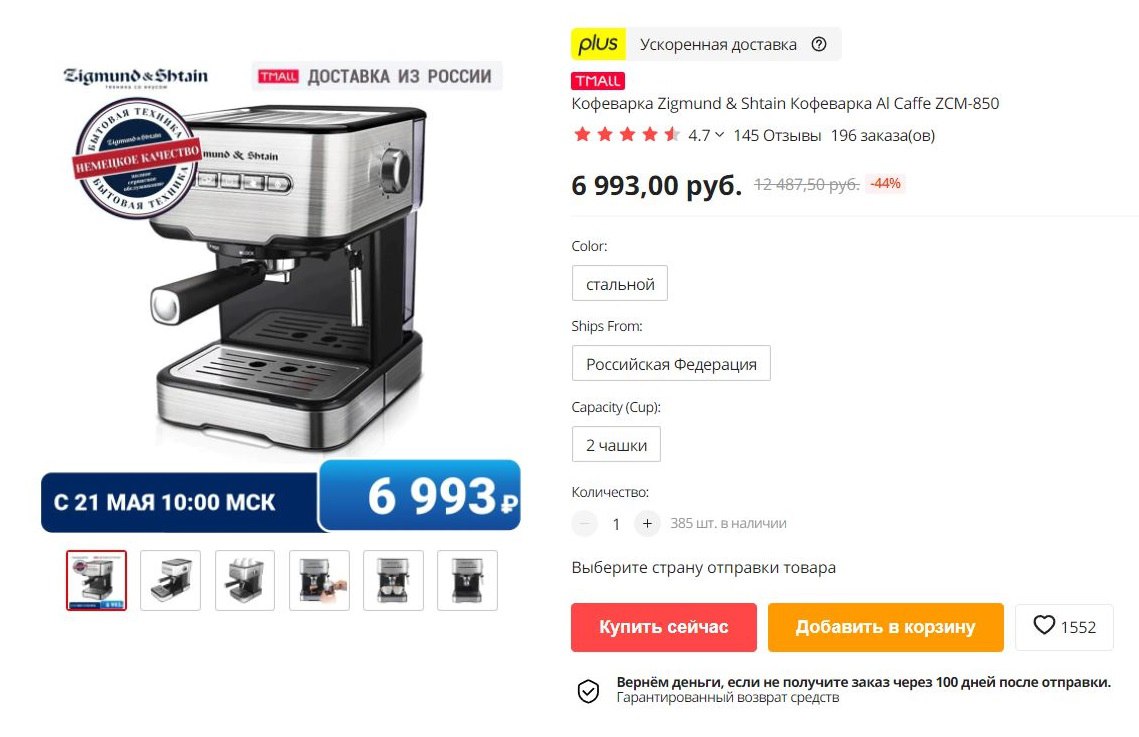This screenshot has height=737, width=1139.
Task: Select the стальной color option
Action: (x=620, y=284)
